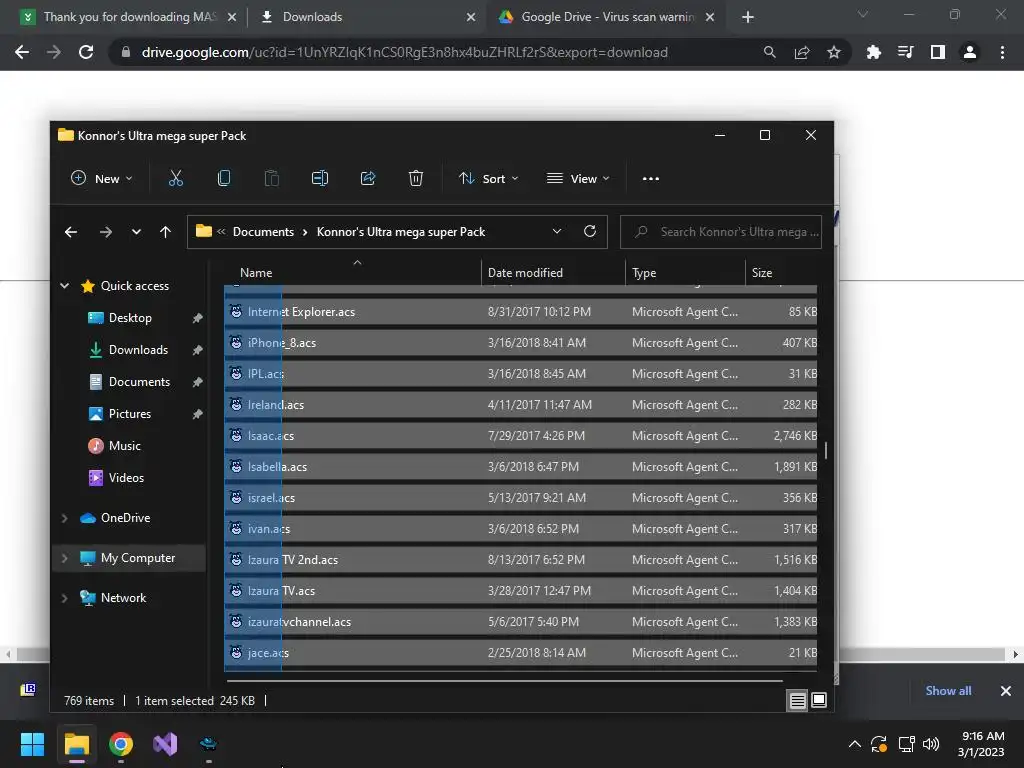Go back in File Explorer navigation
The height and width of the screenshot is (768, 1024).
click(x=71, y=232)
